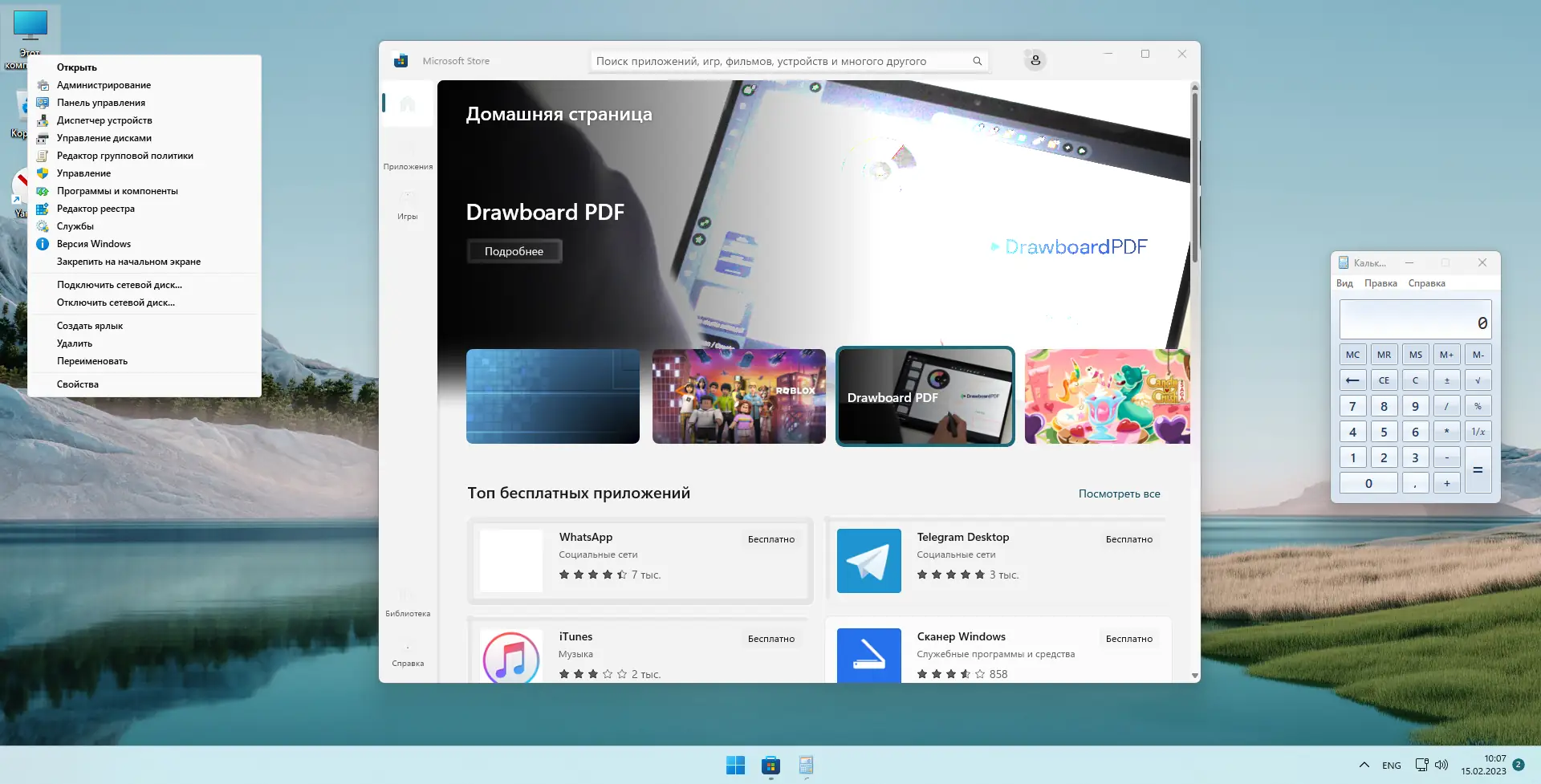Open the Вид menu in Calculator
Screen dimensions: 1541x784
coord(1344,283)
